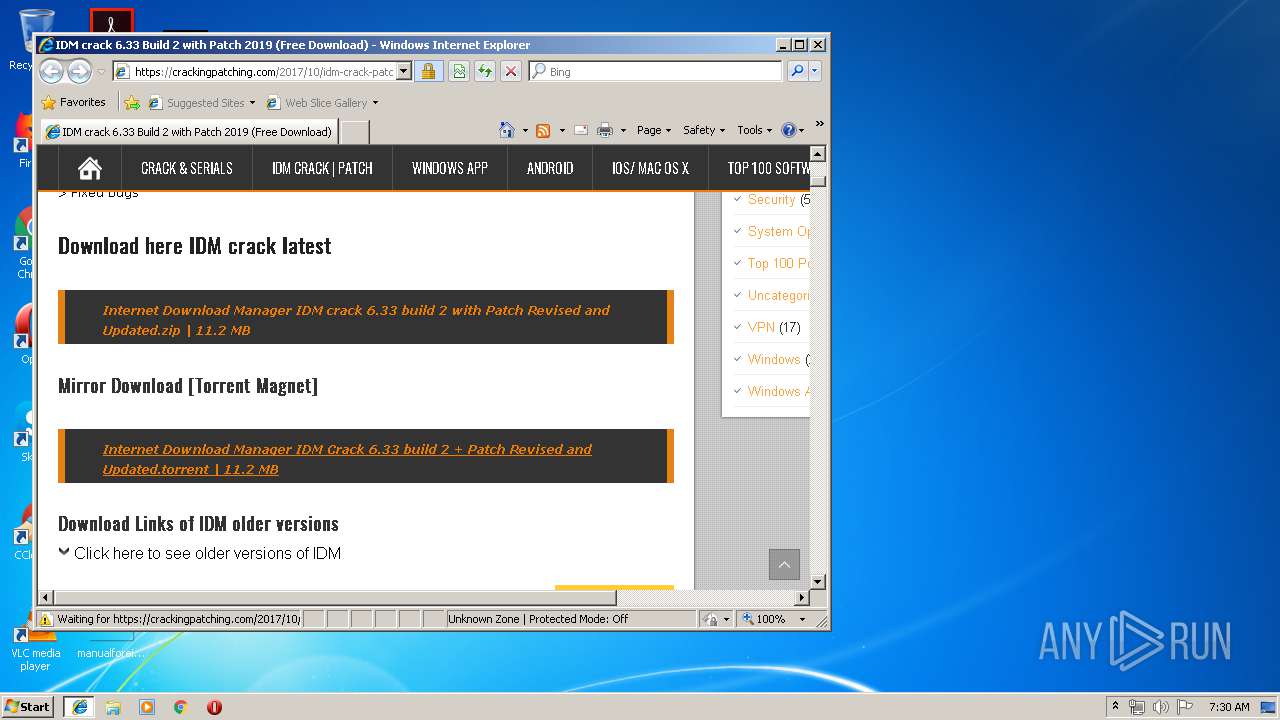Toggle the Compatibility View icon

coord(458,71)
